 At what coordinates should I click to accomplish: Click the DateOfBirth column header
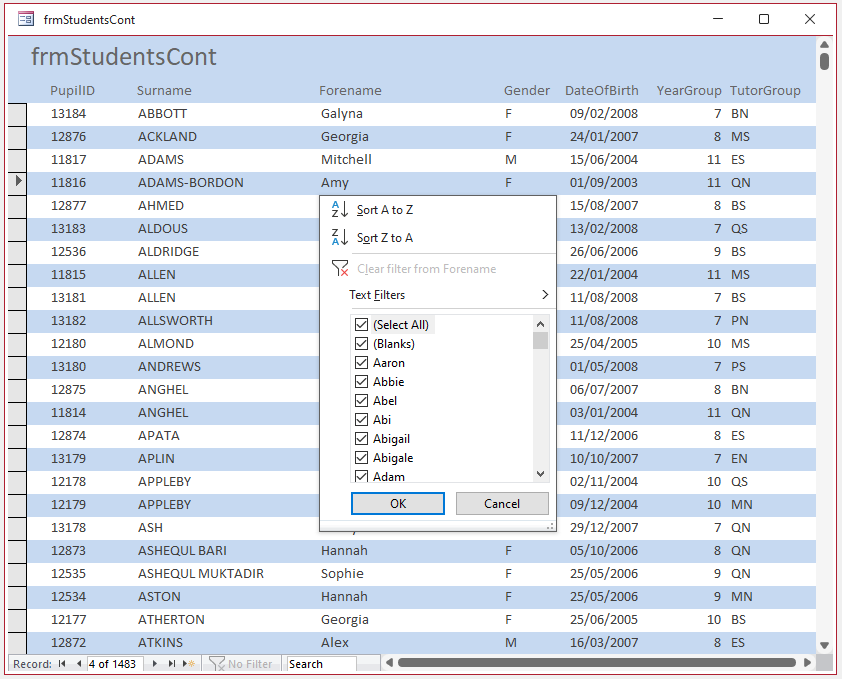[x=601, y=90]
